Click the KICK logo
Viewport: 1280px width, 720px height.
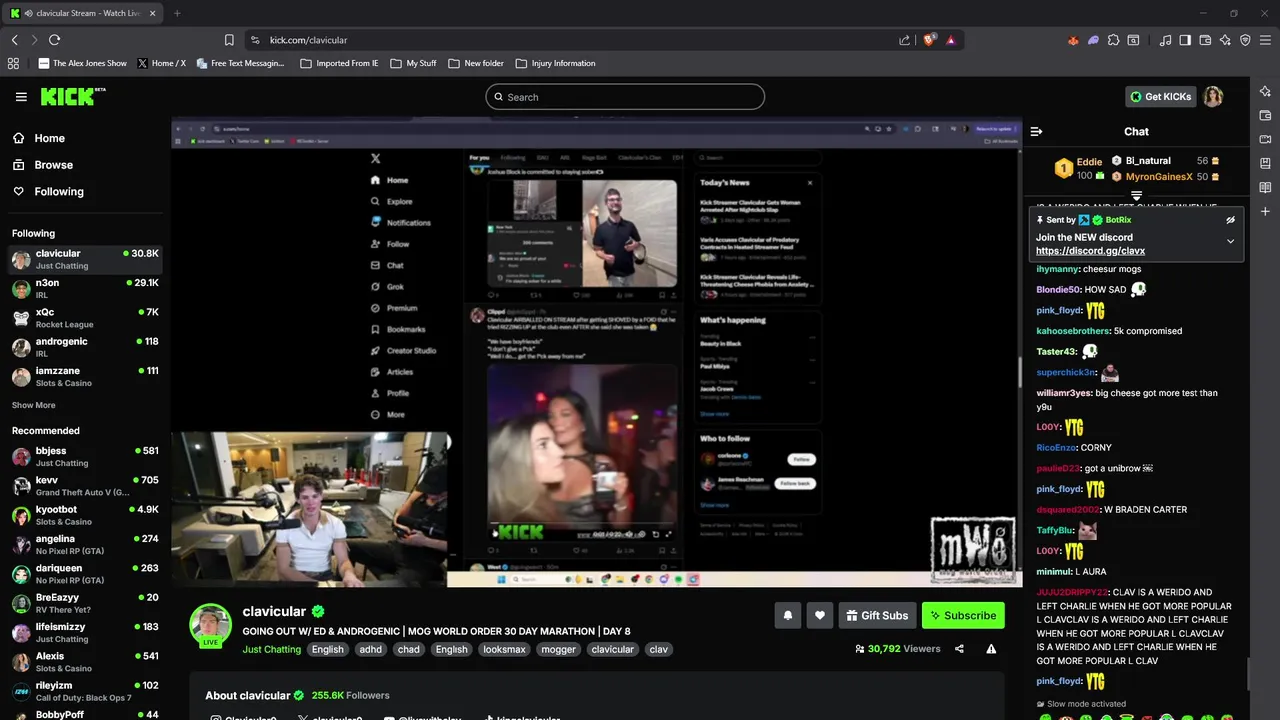[x=72, y=96]
